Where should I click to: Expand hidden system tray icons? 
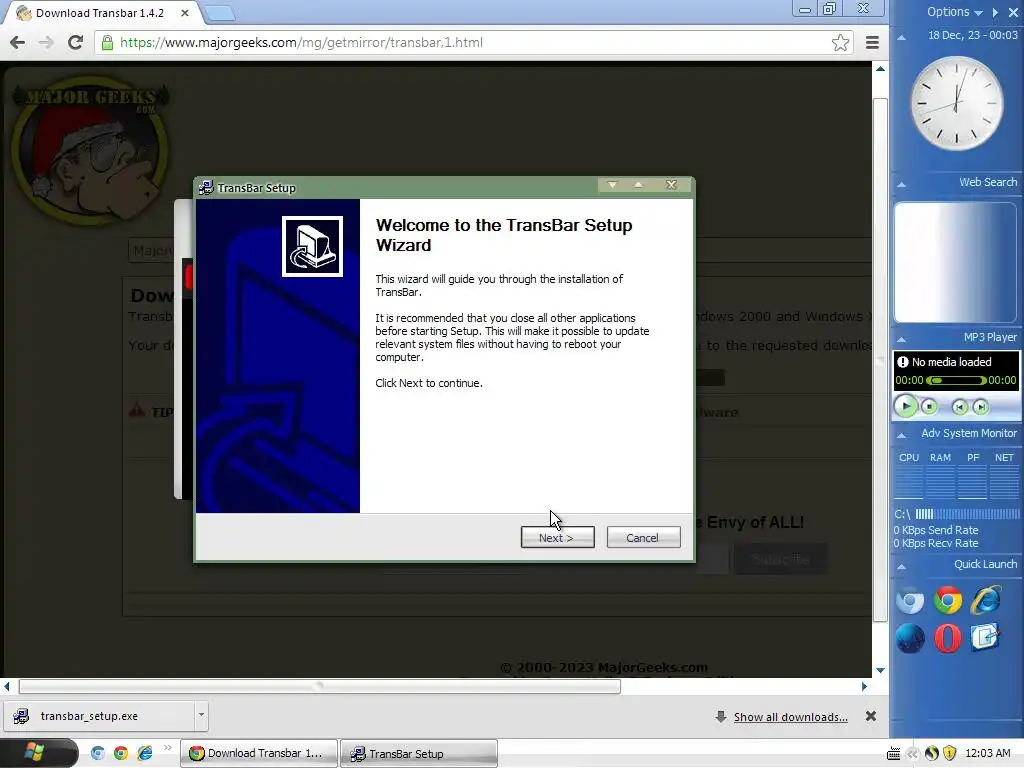click(912, 754)
